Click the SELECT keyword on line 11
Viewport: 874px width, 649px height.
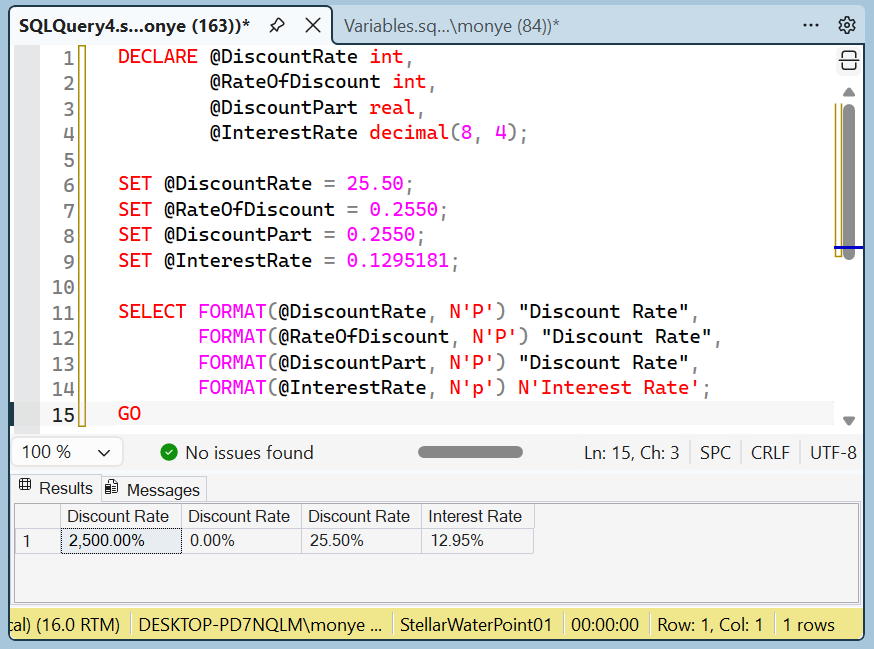152,311
